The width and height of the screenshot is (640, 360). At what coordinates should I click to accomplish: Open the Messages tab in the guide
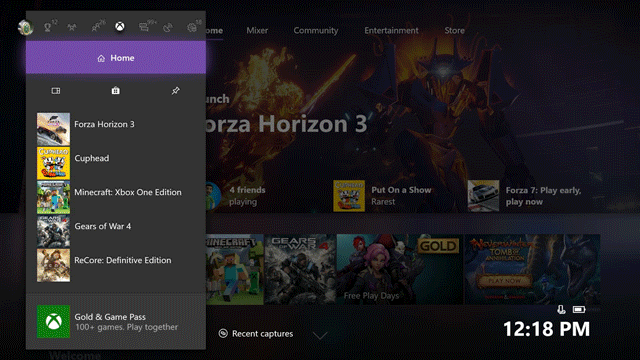[144, 27]
